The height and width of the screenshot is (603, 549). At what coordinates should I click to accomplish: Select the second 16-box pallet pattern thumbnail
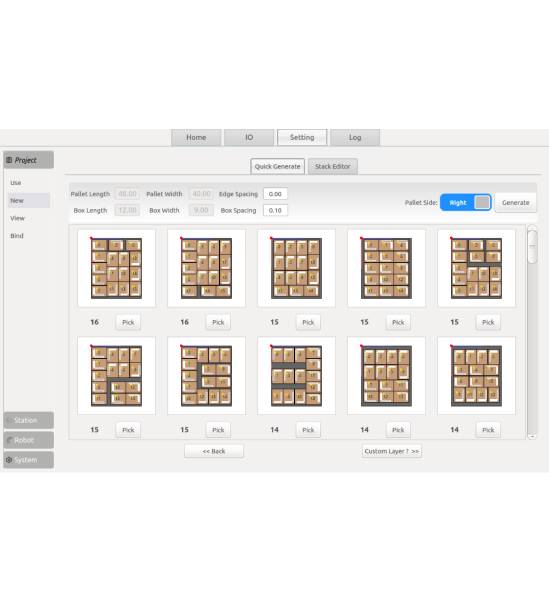pos(206,268)
